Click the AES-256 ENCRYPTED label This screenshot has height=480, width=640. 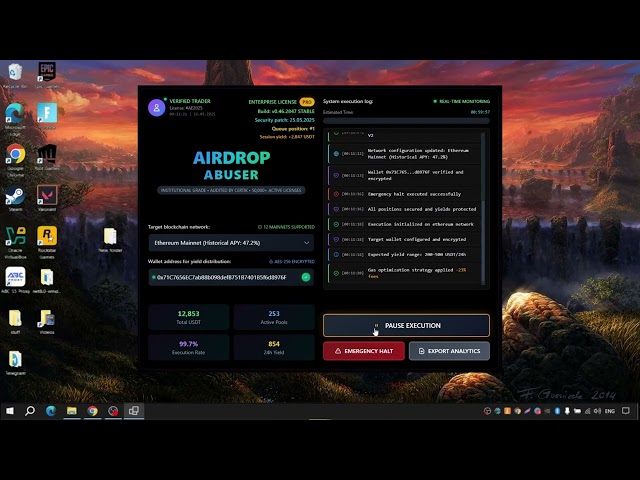click(292, 262)
